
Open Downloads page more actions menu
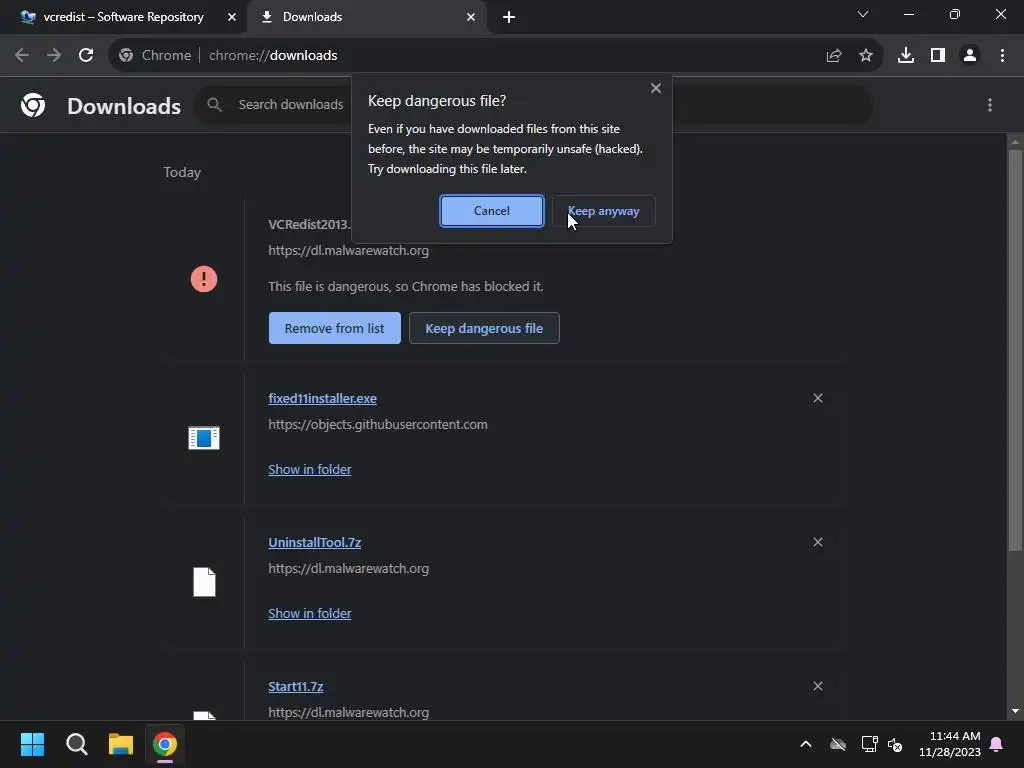pyautogui.click(x=990, y=105)
